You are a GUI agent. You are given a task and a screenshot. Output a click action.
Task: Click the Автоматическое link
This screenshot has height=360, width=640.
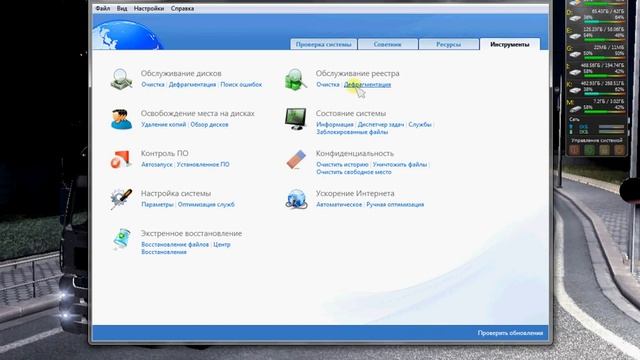339,204
